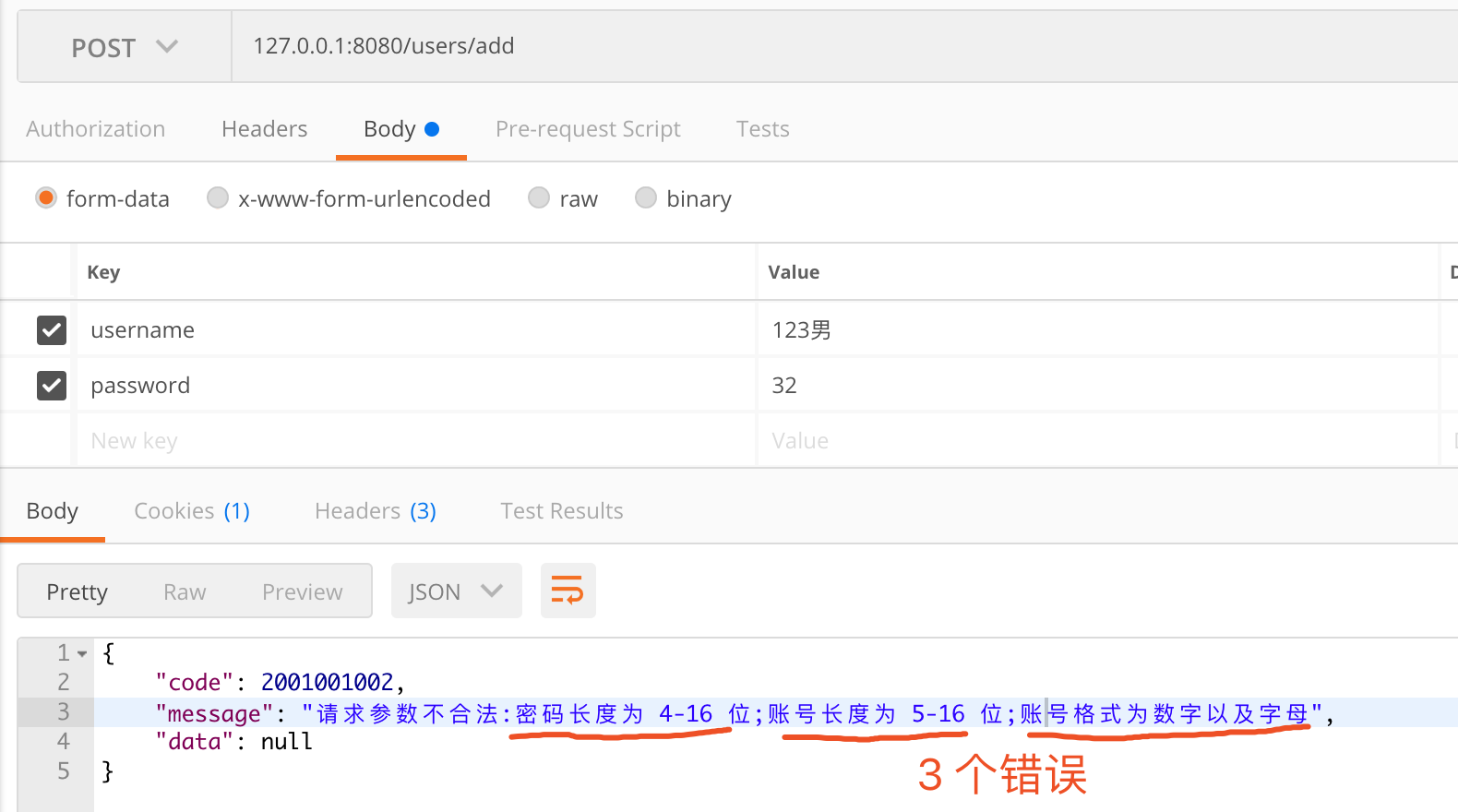Toggle the word wrap icon in response toolbar
Image resolution: width=1458 pixels, height=812 pixels.
coord(568,591)
